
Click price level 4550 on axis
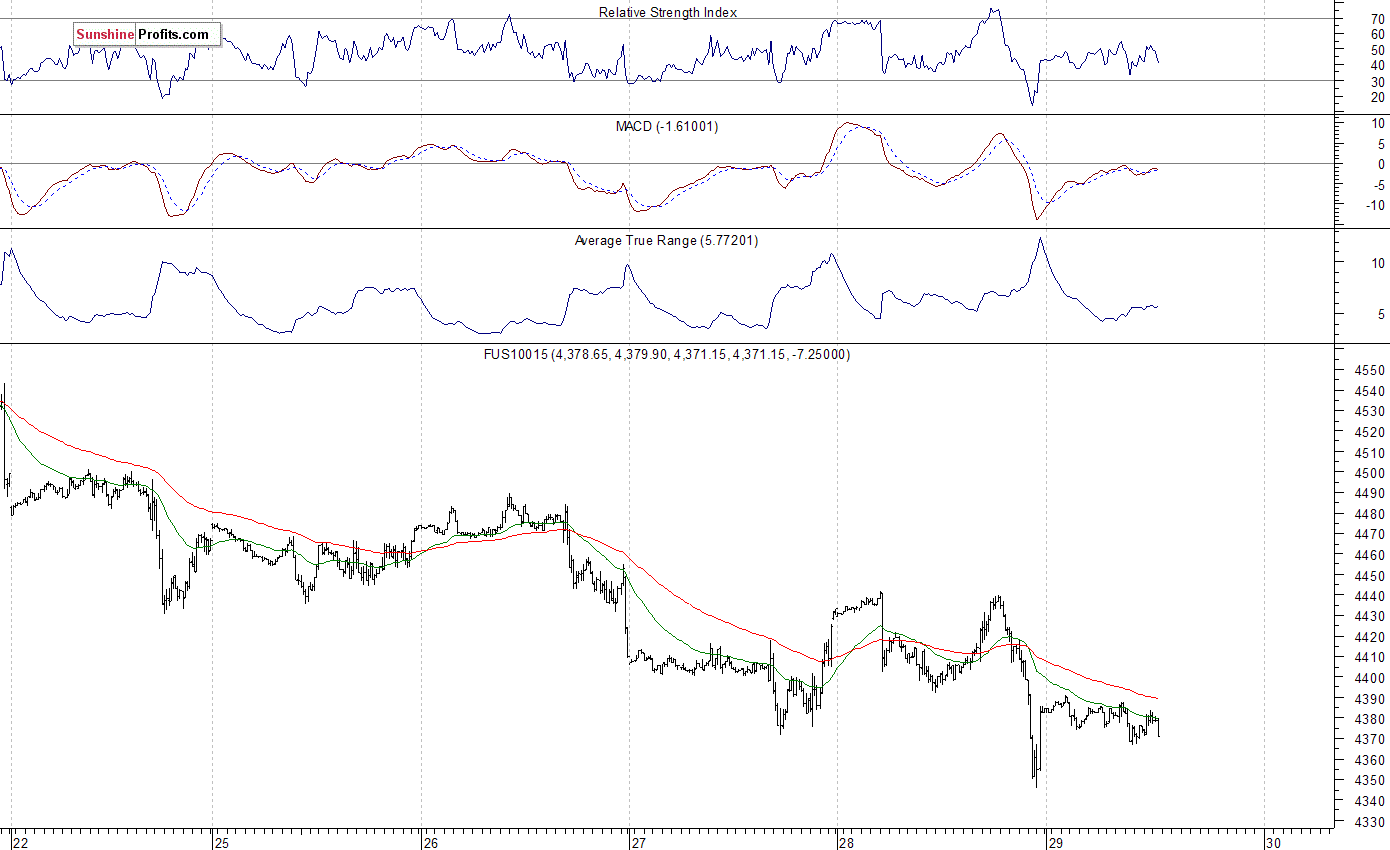1369,371
